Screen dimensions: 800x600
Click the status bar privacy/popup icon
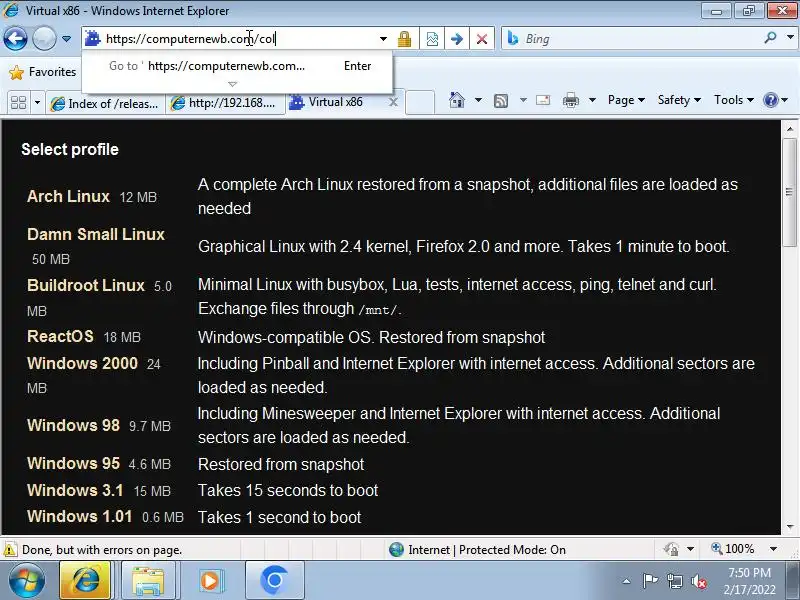click(671, 549)
